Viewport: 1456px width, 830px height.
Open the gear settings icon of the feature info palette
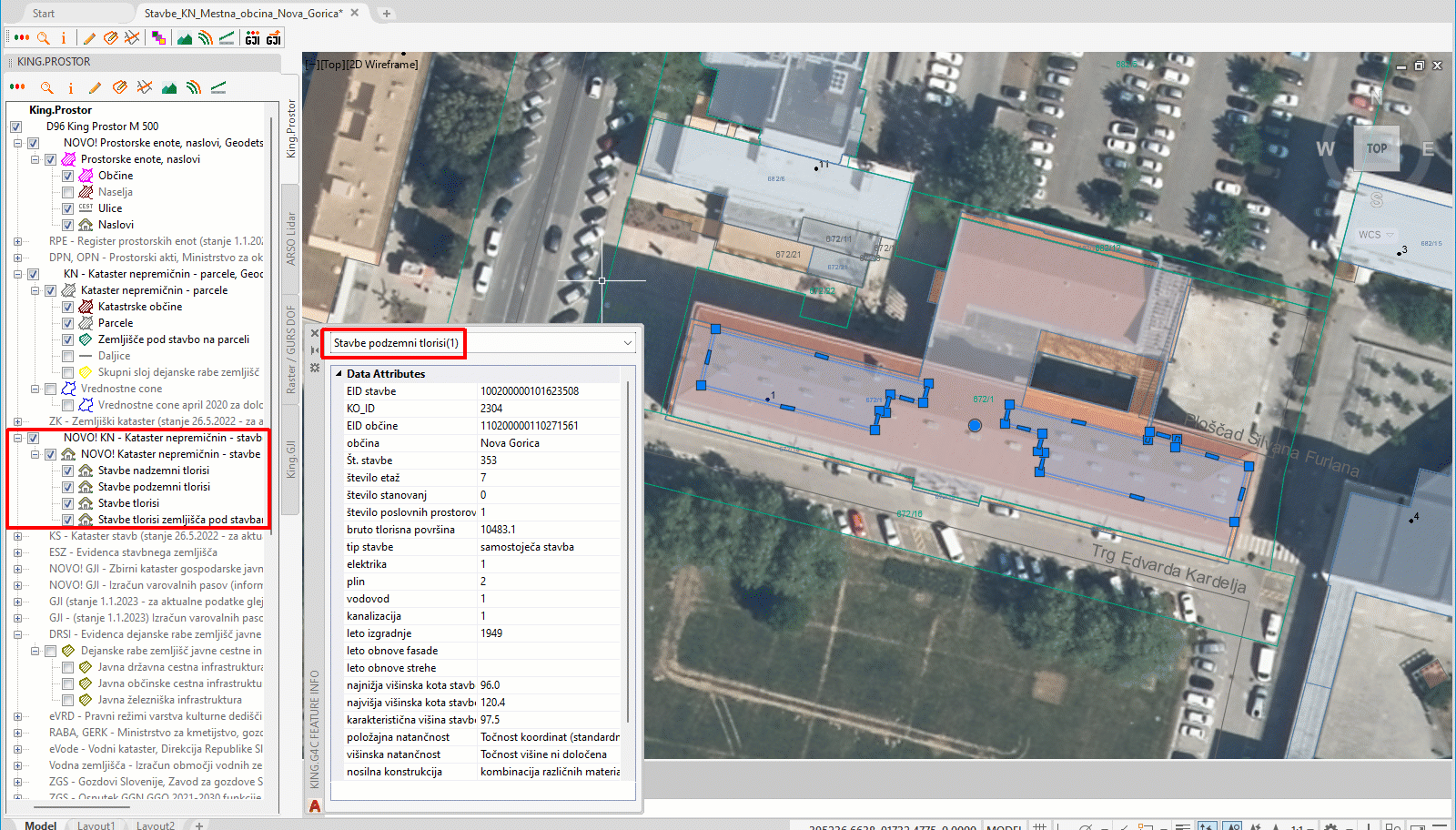[315, 368]
